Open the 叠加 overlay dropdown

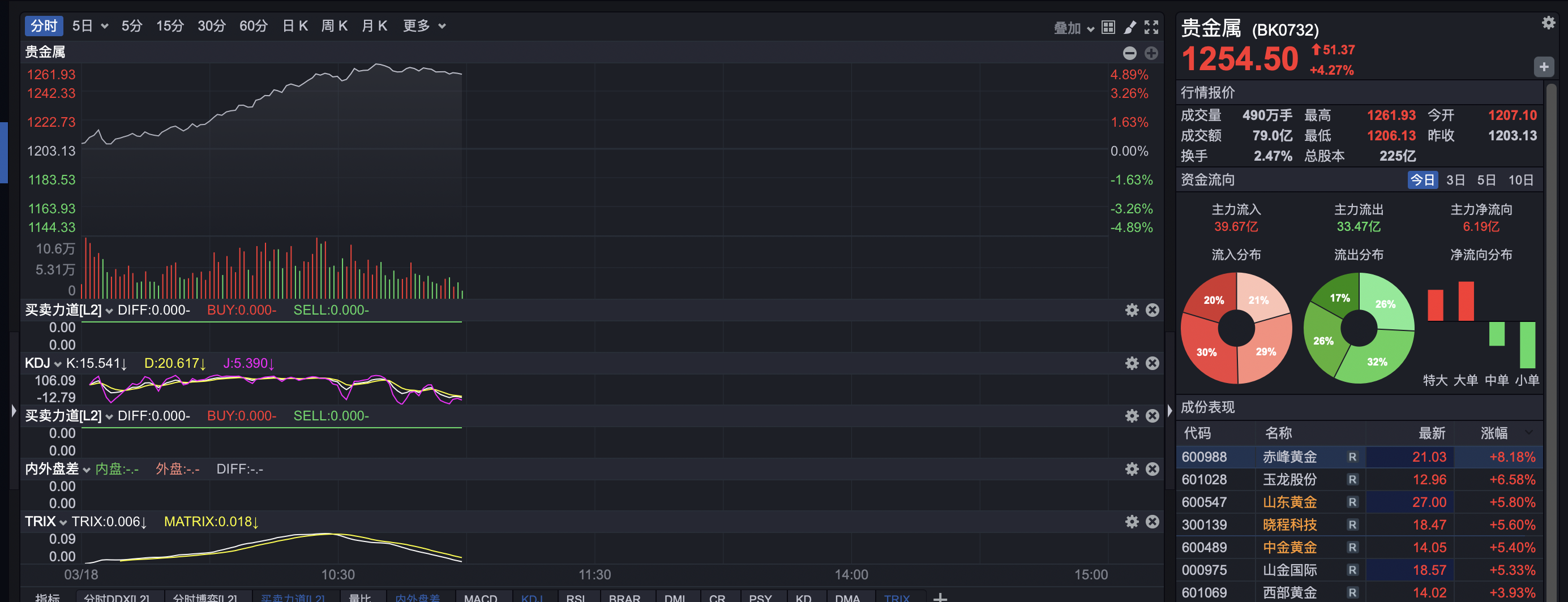1073,28
